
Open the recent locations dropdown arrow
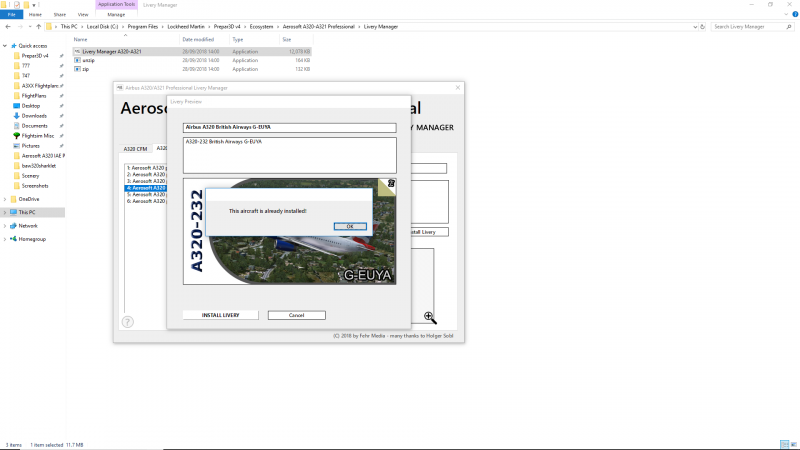[x=30, y=27]
